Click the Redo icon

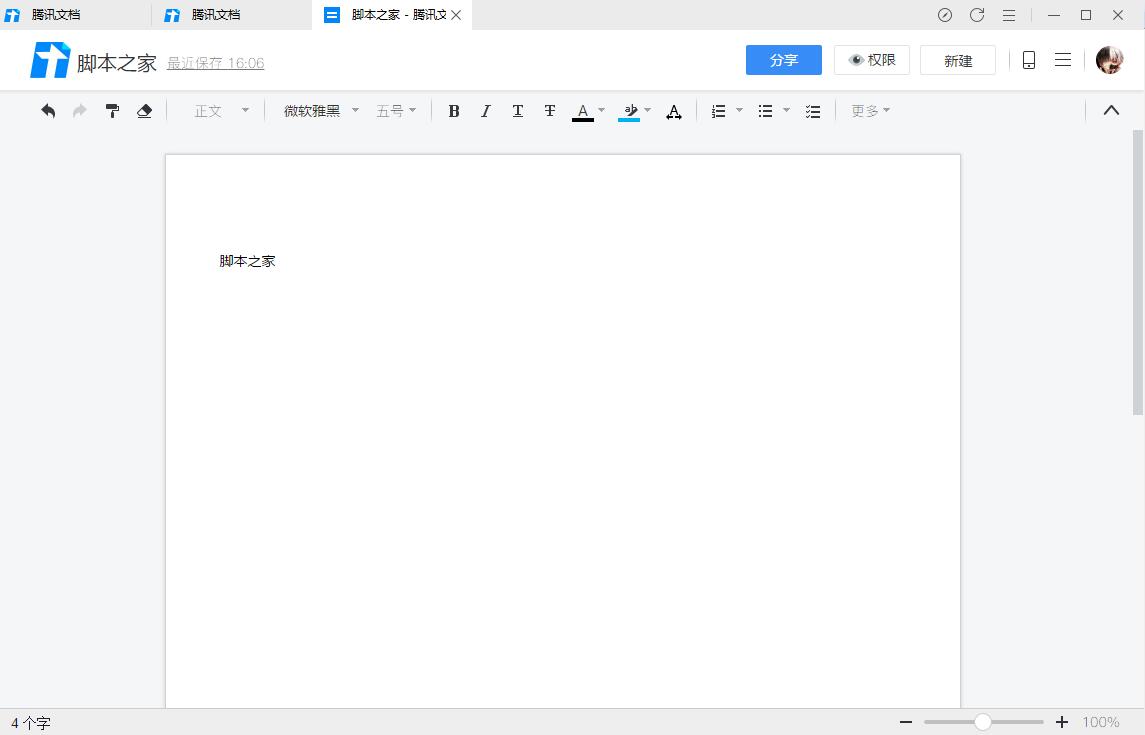click(x=79, y=110)
